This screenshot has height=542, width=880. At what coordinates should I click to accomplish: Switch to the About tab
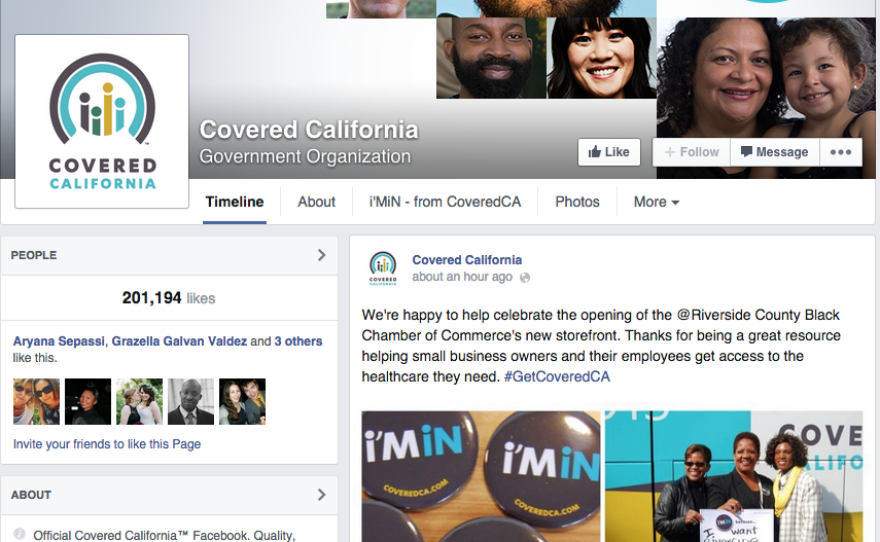tap(317, 202)
